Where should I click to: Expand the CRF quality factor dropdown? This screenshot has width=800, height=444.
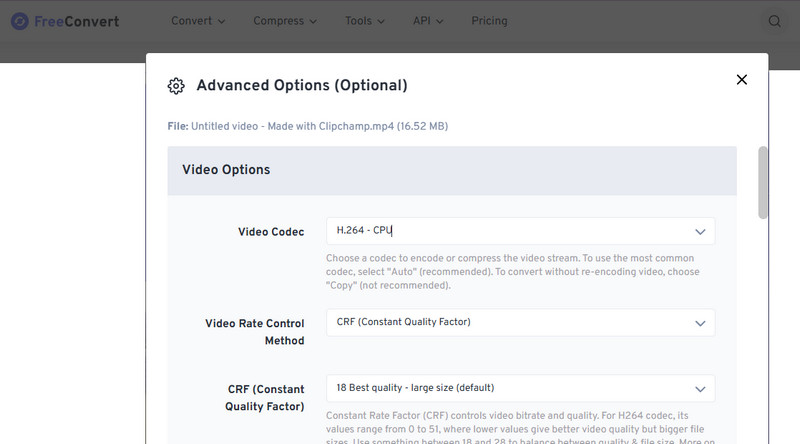click(520, 388)
